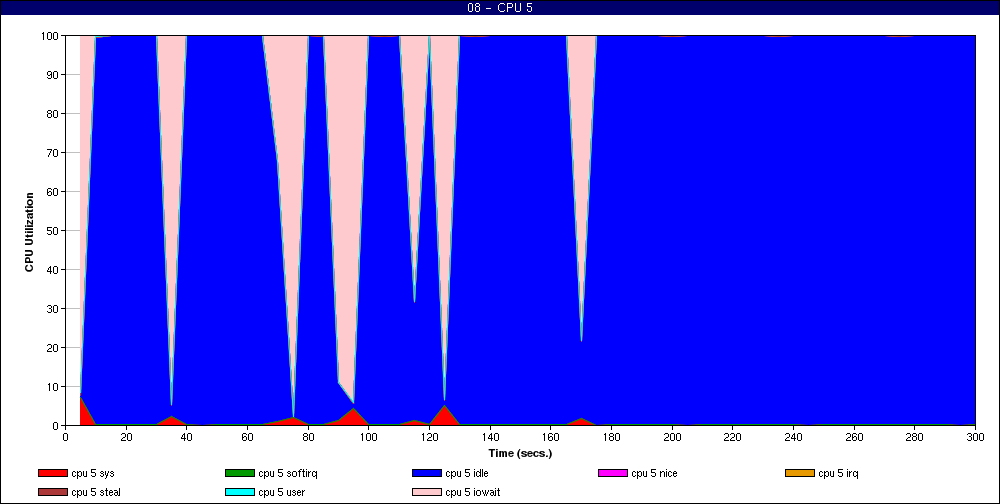Select the 'cpu 5 softirq' legend label

(288, 473)
